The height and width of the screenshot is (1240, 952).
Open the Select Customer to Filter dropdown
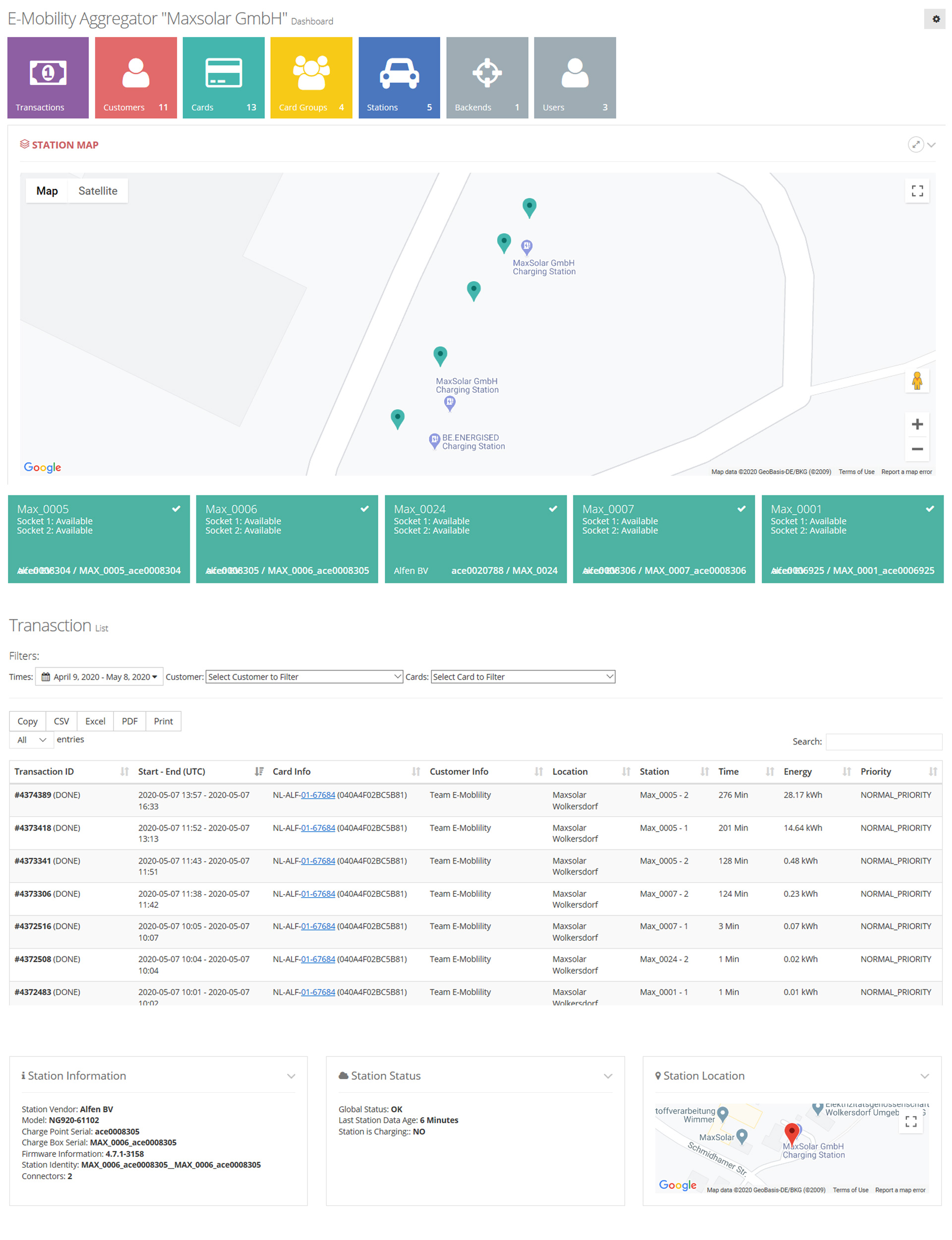click(x=304, y=677)
